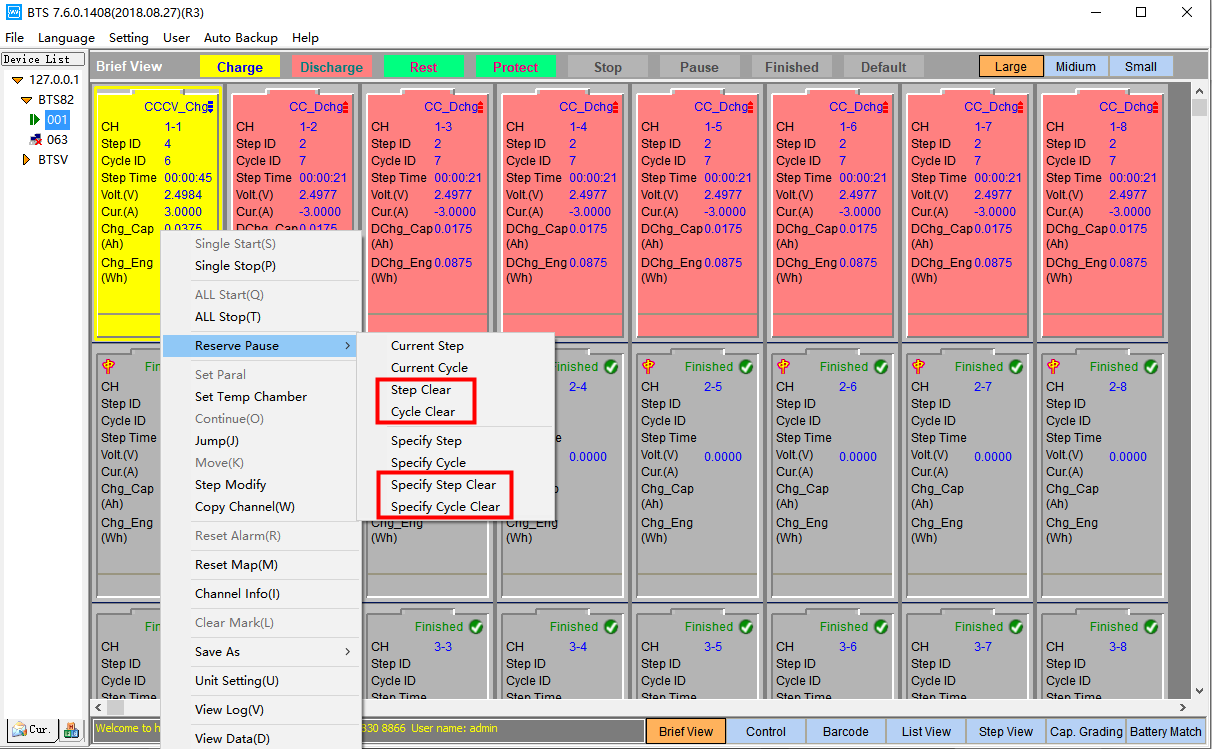Click the green Finished checkmark on channel 2-7
This screenshot has height=749, width=1212.
point(1016,367)
